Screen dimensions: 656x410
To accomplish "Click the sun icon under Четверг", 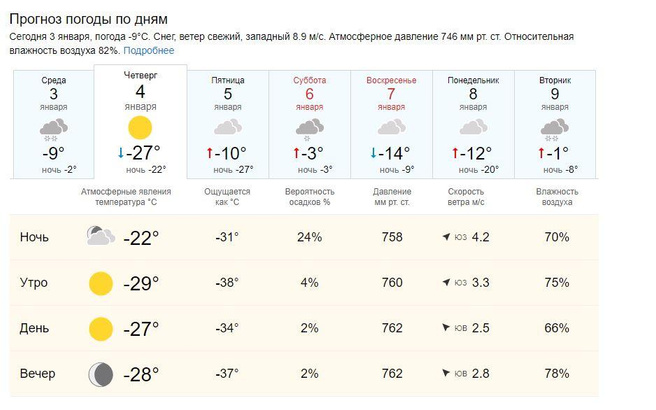I will click(140, 127).
